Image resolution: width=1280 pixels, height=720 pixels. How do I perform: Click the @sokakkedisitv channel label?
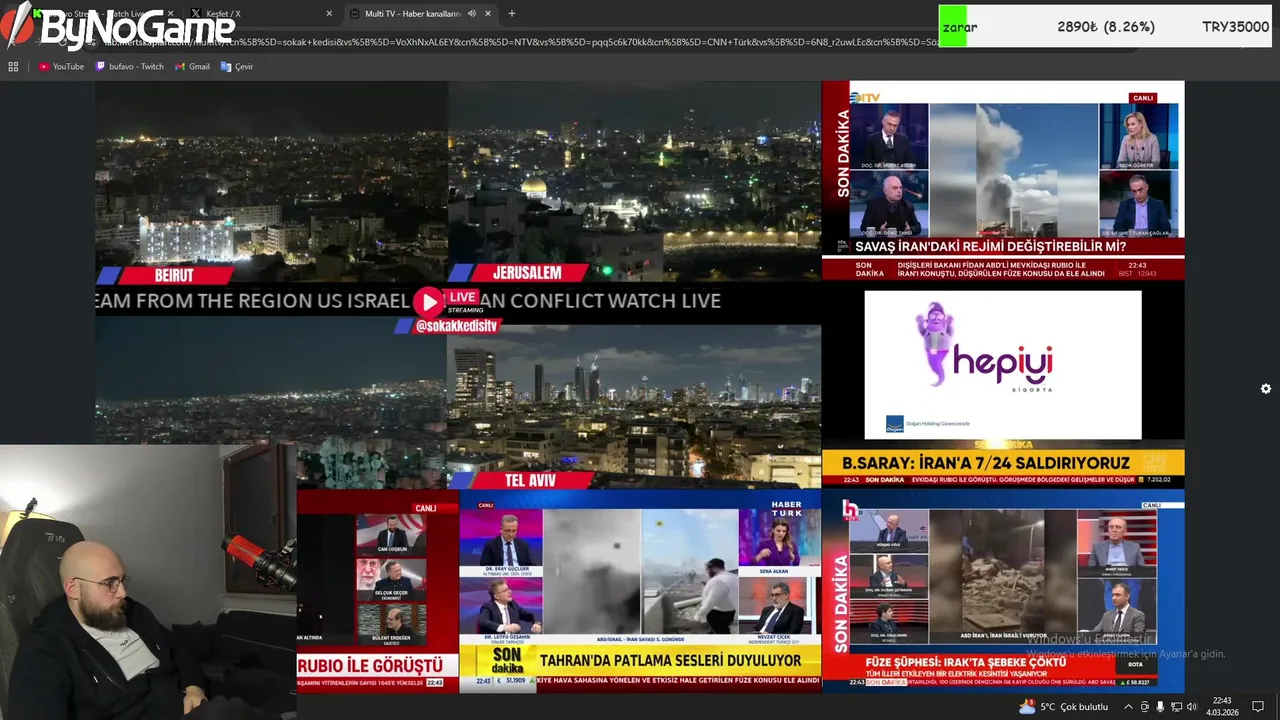click(456, 326)
